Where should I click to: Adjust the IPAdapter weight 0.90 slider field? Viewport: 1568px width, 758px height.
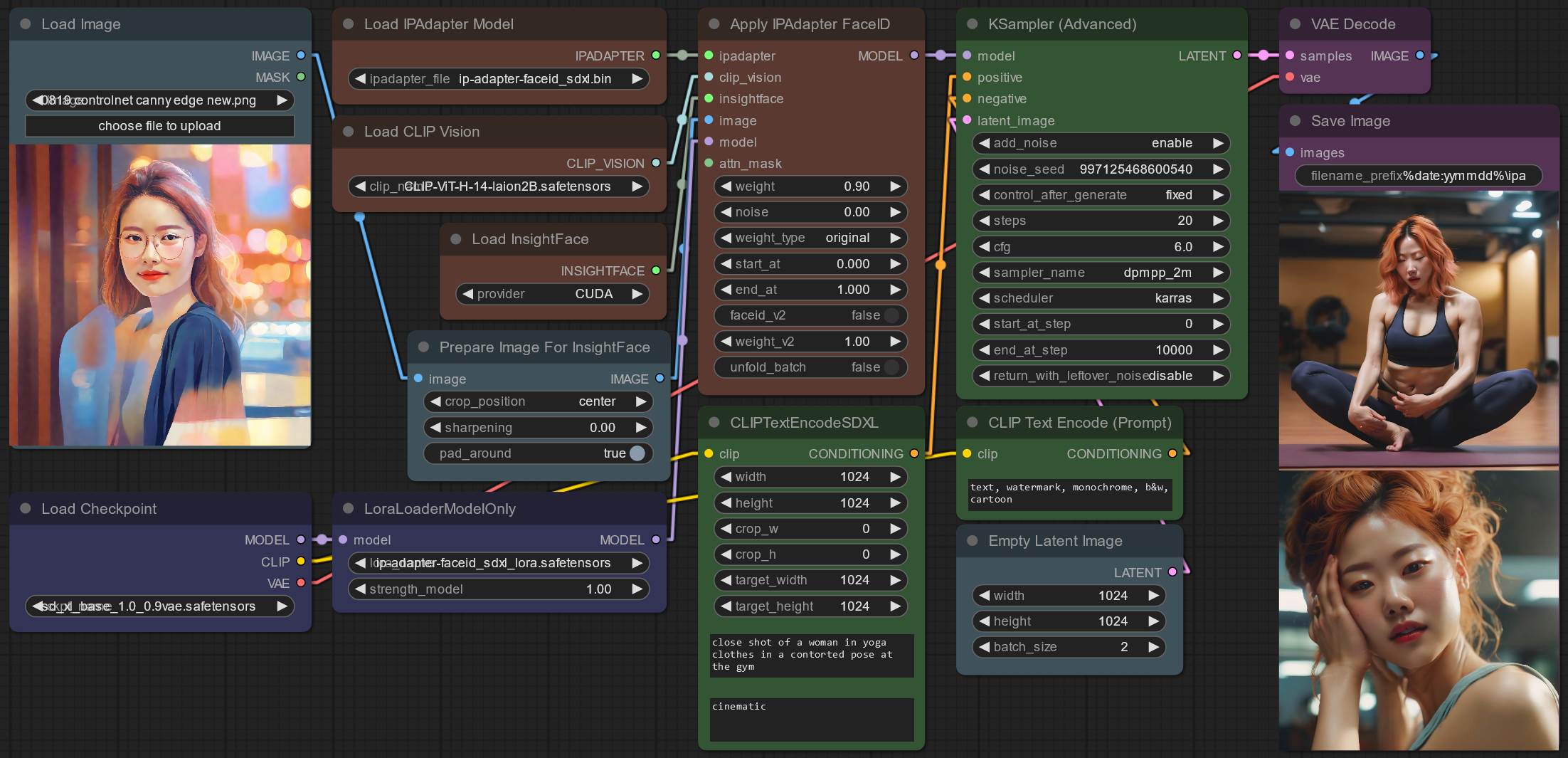(810, 186)
